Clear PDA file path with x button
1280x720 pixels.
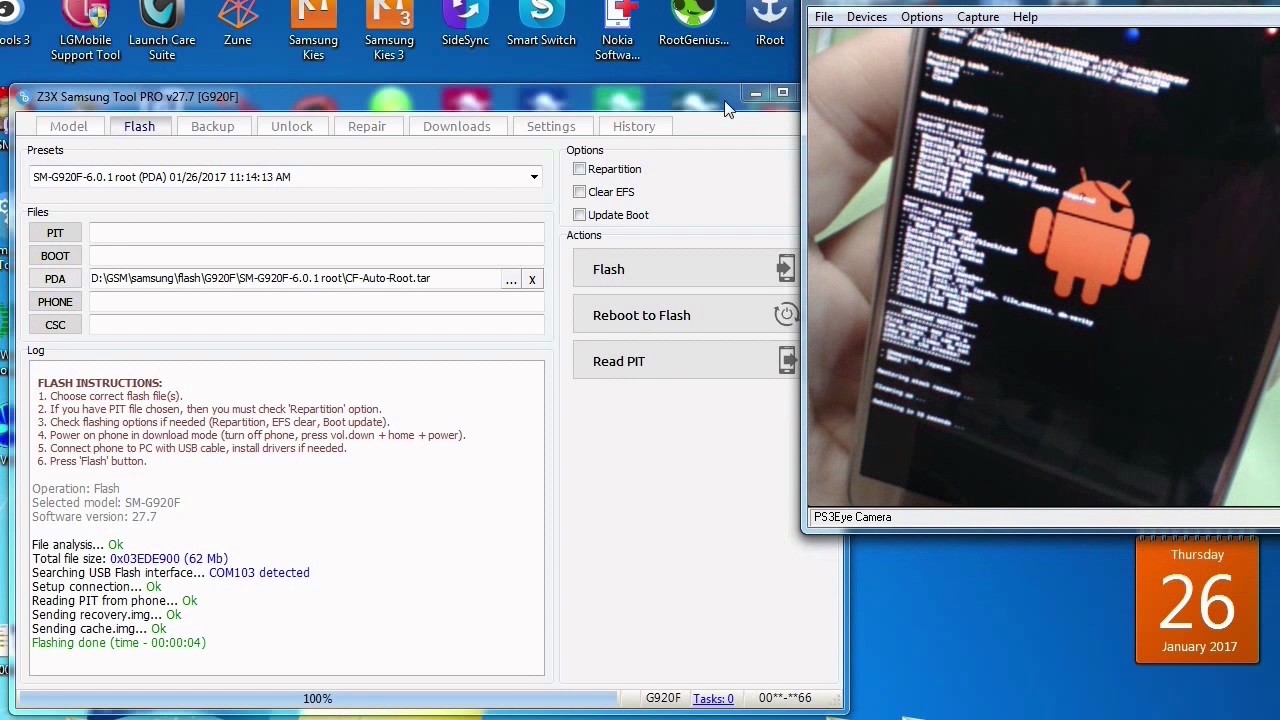pyautogui.click(x=532, y=279)
